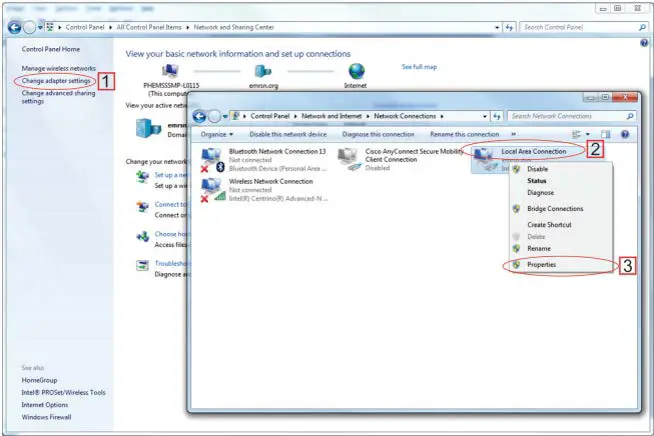Click See full map link

(x=419, y=67)
